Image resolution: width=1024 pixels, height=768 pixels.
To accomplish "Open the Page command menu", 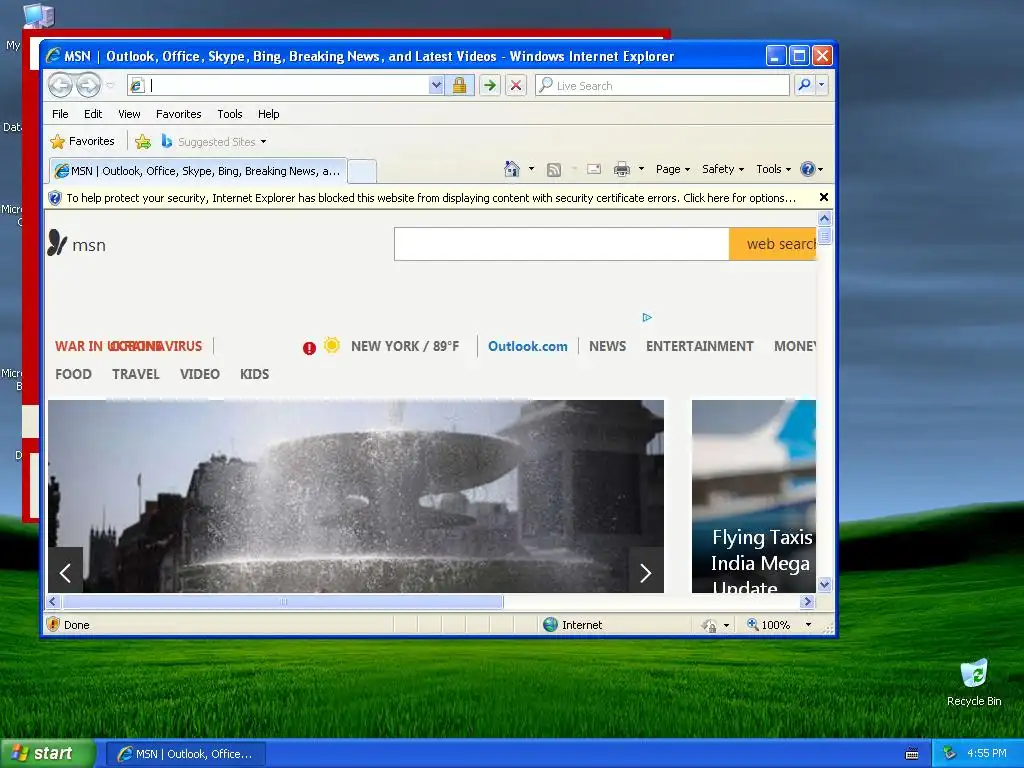I will (673, 169).
